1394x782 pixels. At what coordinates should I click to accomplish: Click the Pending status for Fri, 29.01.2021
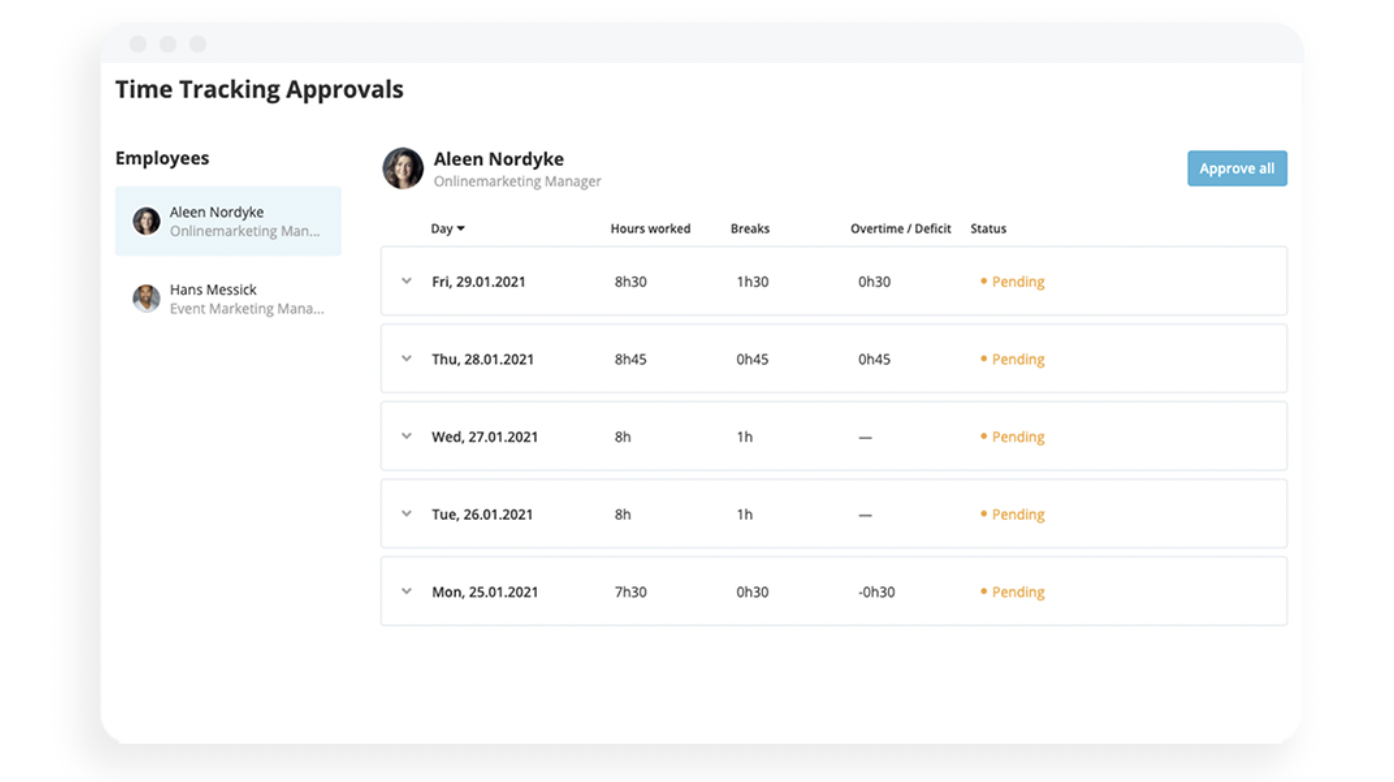(x=1017, y=282)
